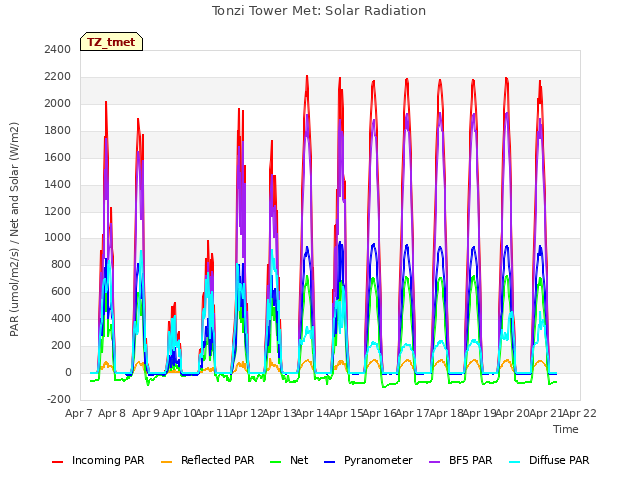Click the 2000 y-axis tick label
The width and height of the screenshot is (640, 480).
[58, 103]
